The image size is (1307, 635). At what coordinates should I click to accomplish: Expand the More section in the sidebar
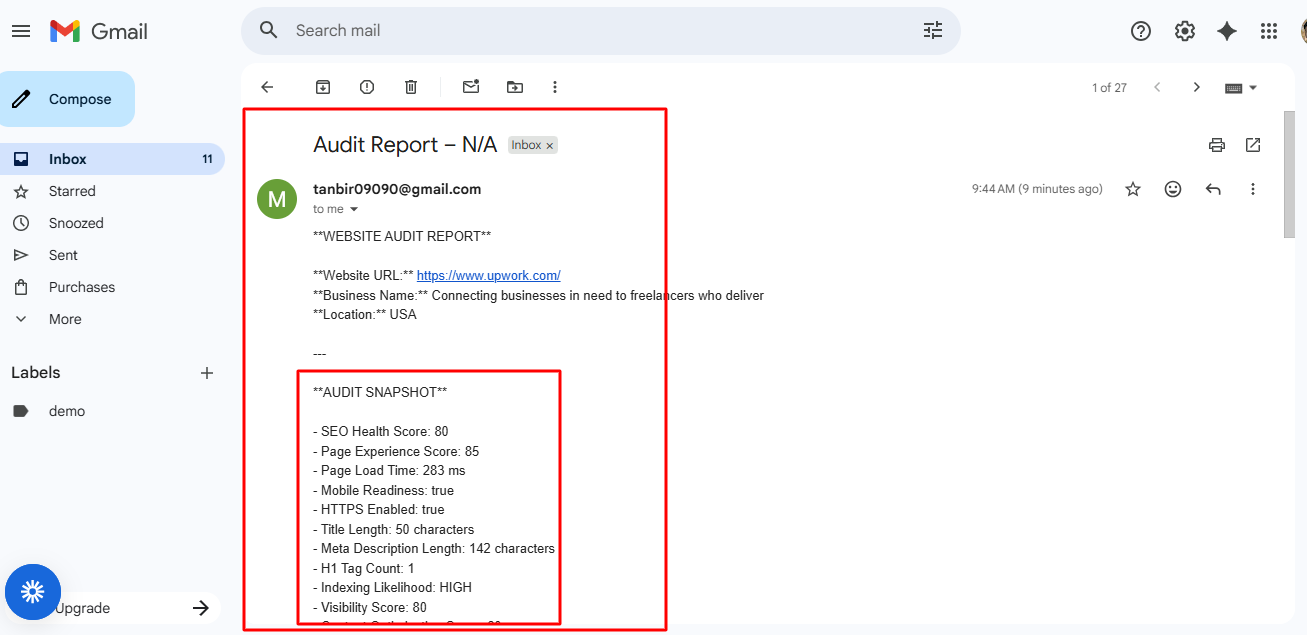[64, 318]
